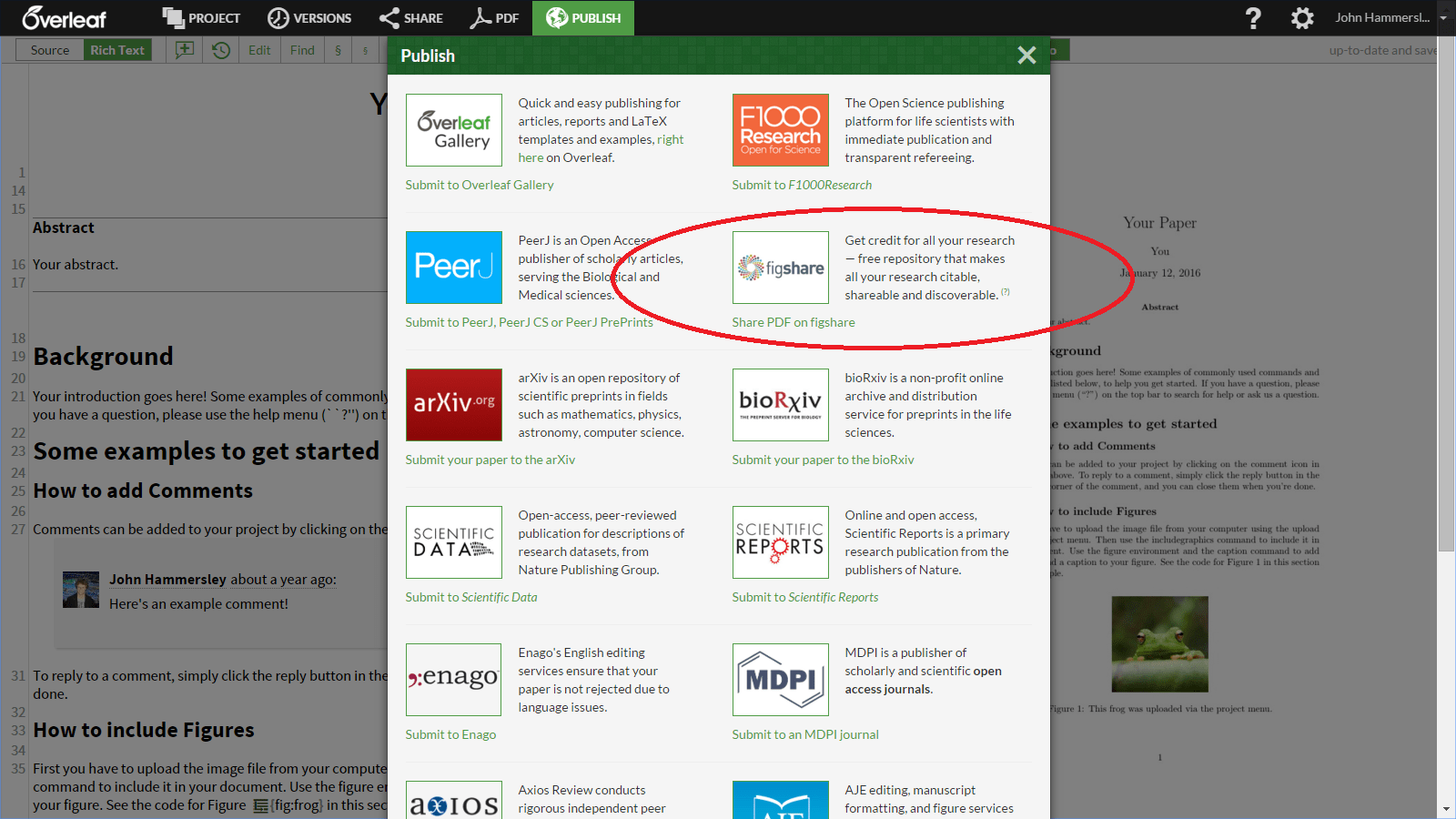The width and height of the screenshot is (1456, 819).
Task: Follow the Submit to Overleaf Gallery link
Action: [480, 185]
